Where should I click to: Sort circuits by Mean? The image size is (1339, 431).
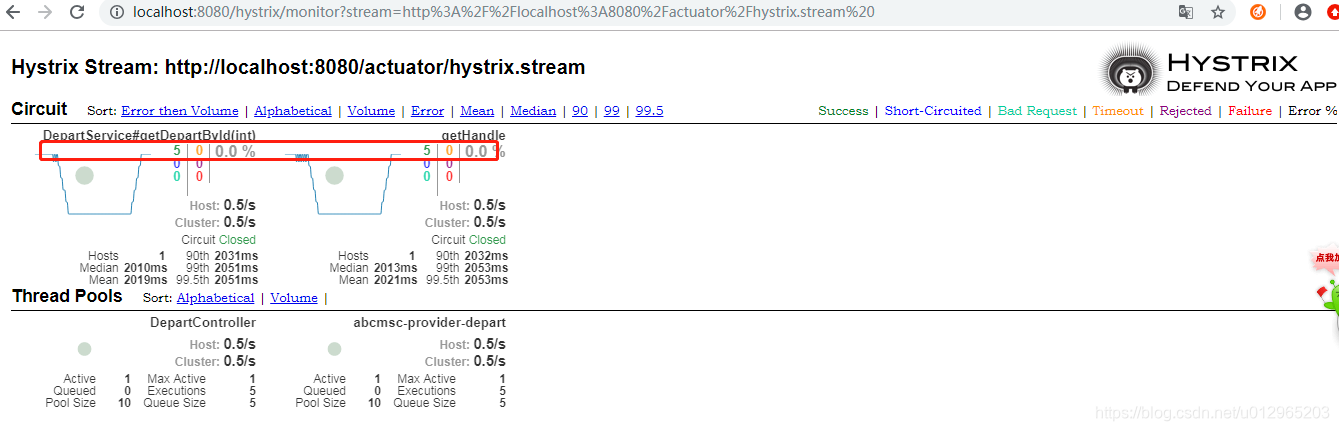point(477,111)
